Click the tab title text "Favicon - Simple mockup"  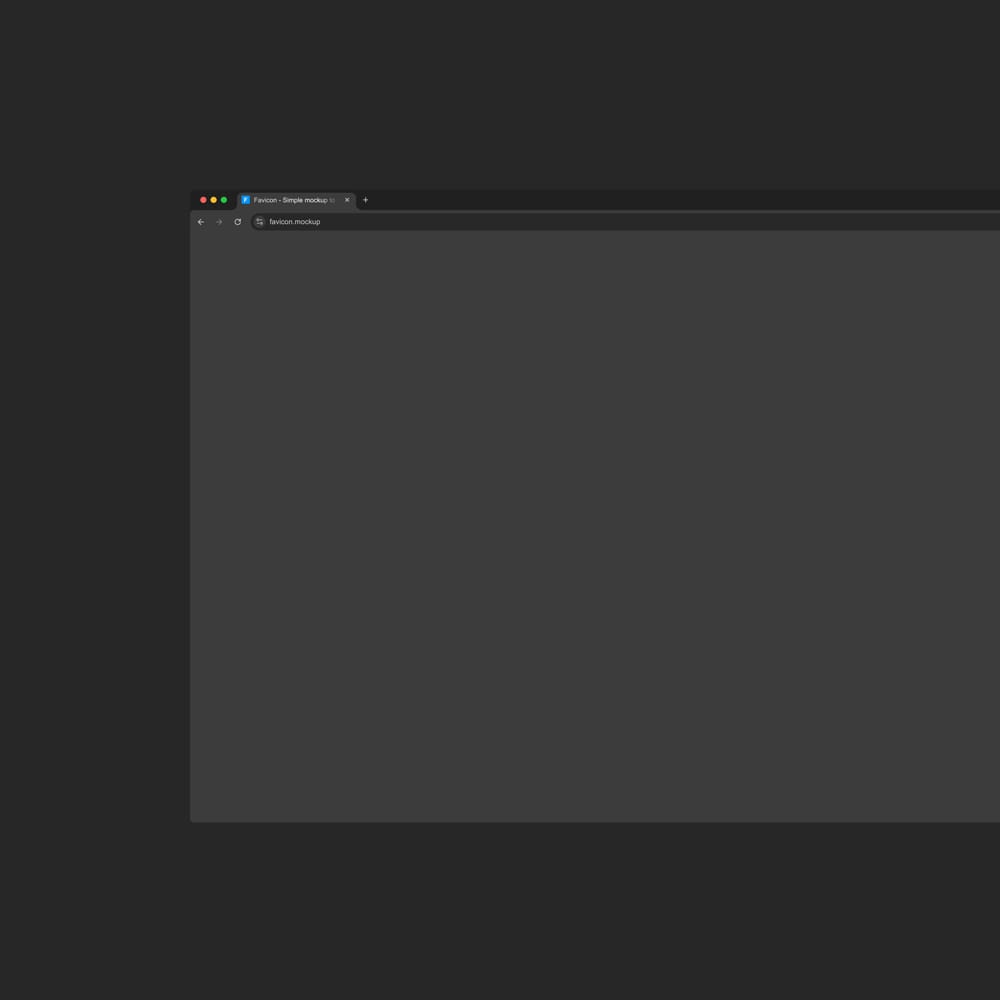(x=290, y=200)
